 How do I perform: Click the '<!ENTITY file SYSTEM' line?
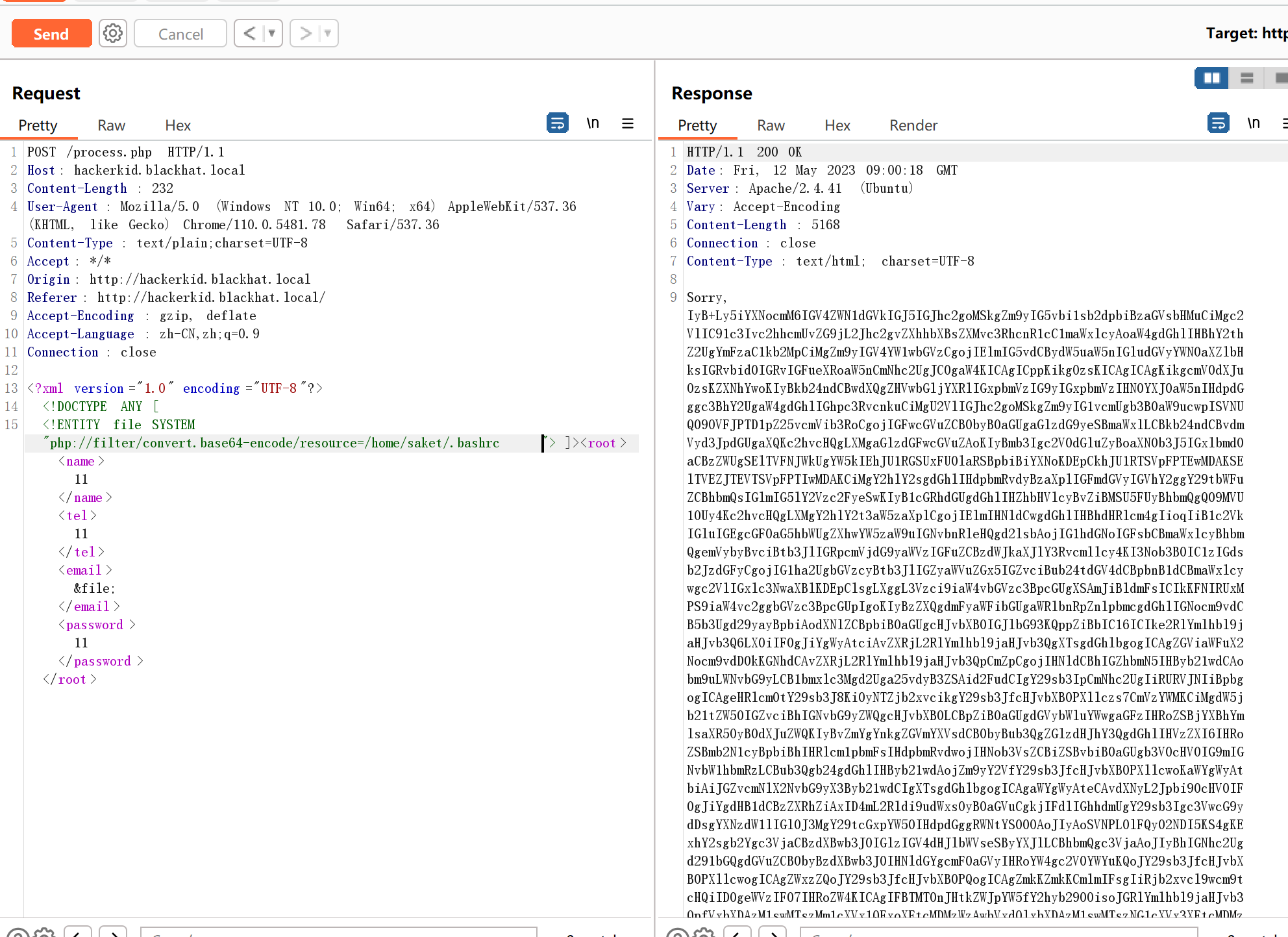click(119, 425)
